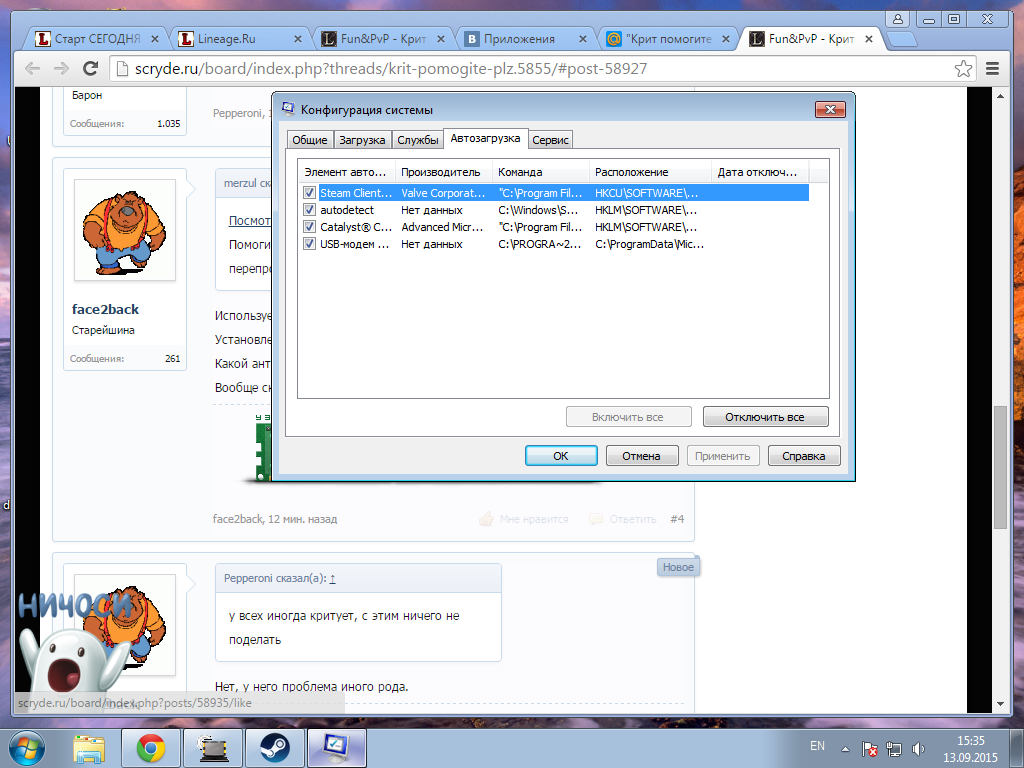Click the browser reload button
Image resolution: width=1024 pixels, height=768 pixels.
pos(90,69)
